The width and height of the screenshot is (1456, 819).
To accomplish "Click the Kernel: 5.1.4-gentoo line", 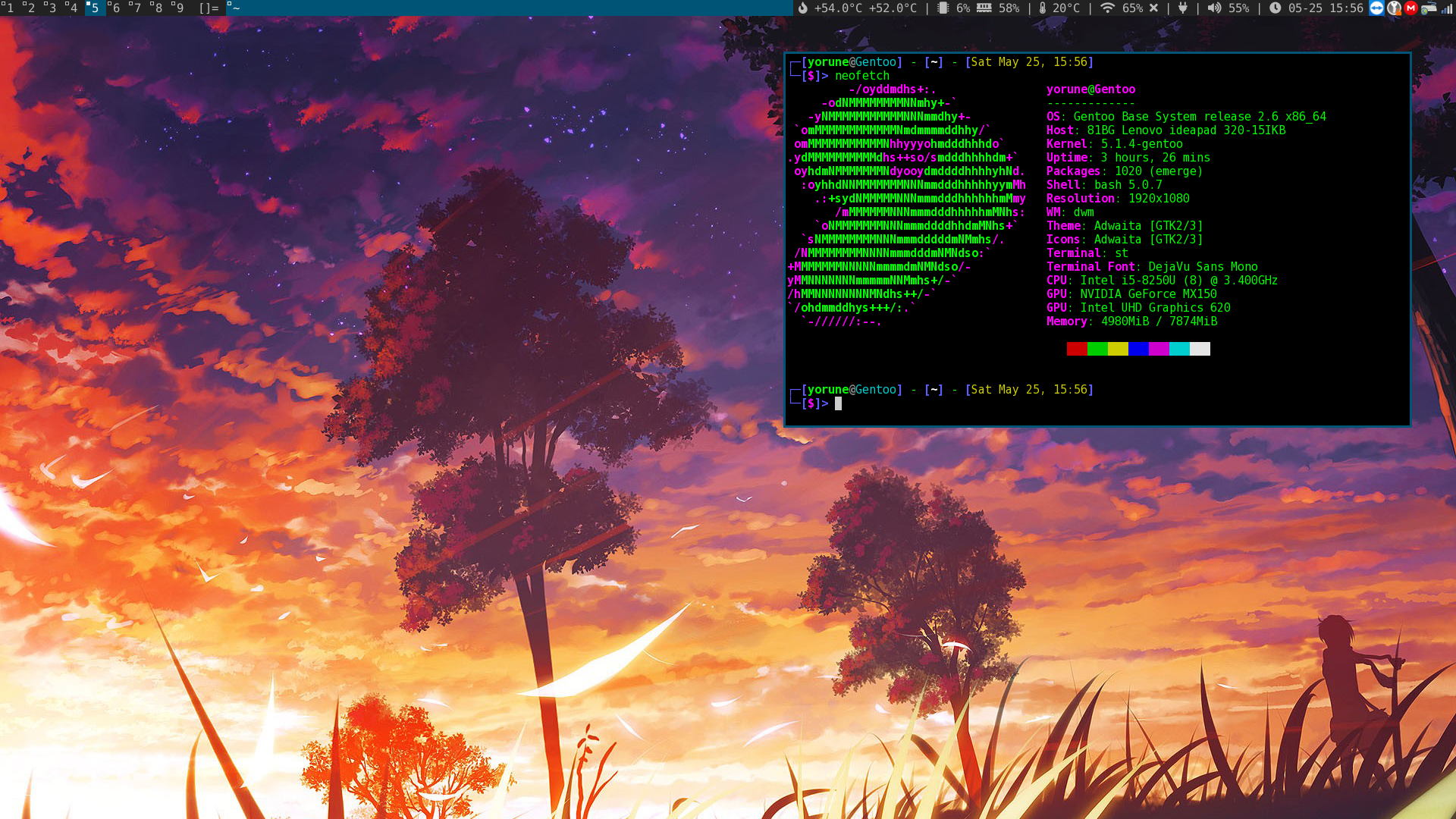I will tap(1115, 144).
